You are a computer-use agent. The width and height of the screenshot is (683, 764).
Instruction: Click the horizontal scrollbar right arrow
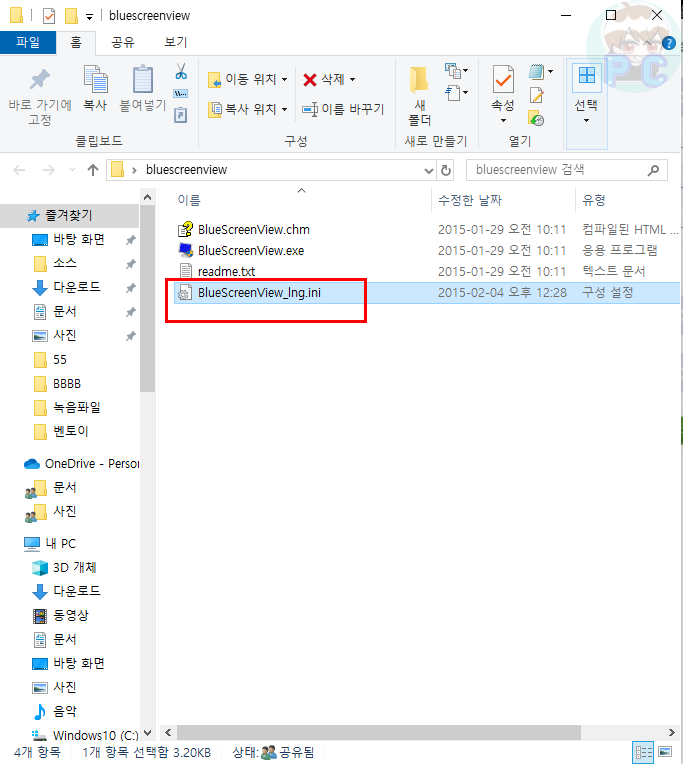coord(671,732)
